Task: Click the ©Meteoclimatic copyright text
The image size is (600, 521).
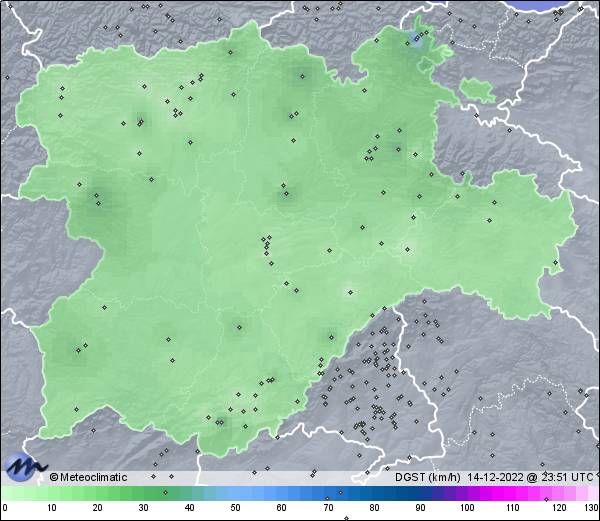Action: coord(88,477)
